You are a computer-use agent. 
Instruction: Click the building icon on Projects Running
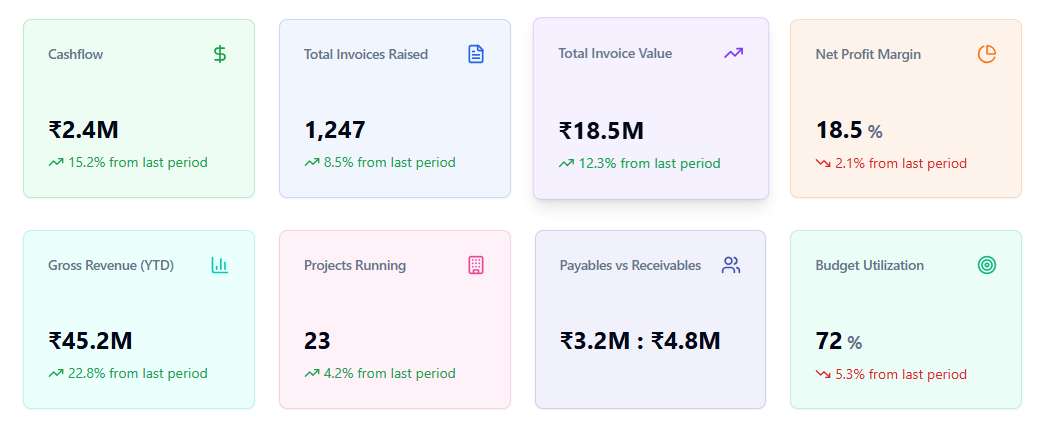point(476,265)
